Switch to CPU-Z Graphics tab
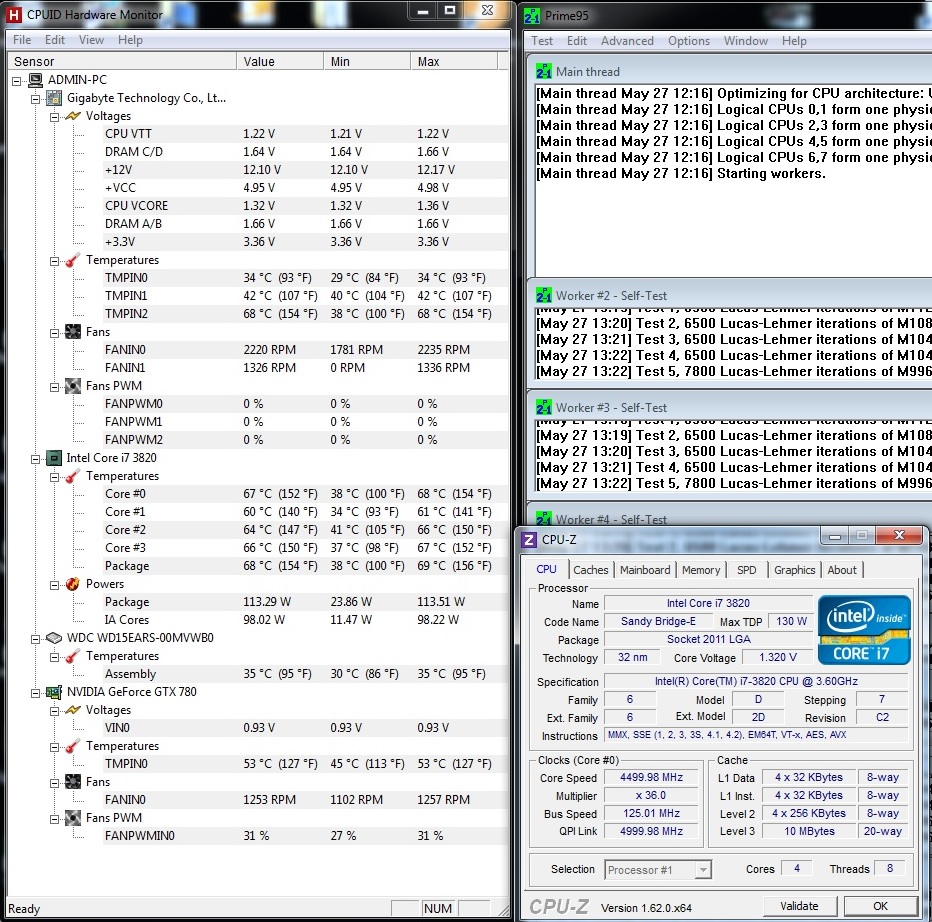Viewport: 932px width, 922px height. click(795, 570)
